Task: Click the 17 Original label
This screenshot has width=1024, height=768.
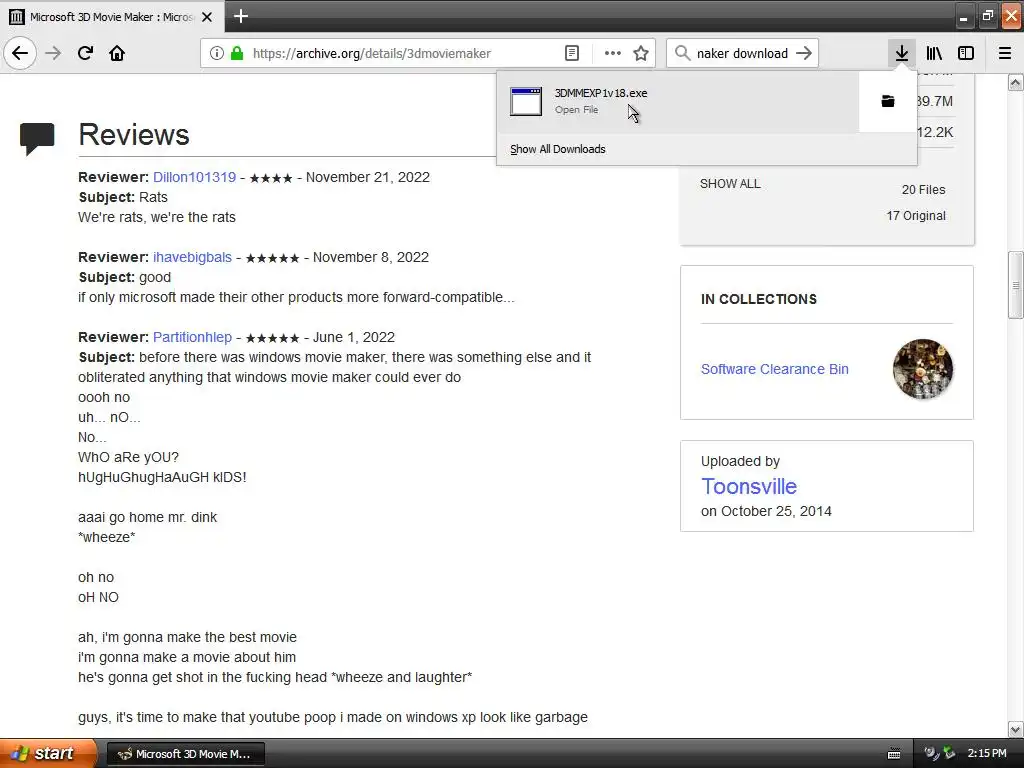Action: click(916, 216)
